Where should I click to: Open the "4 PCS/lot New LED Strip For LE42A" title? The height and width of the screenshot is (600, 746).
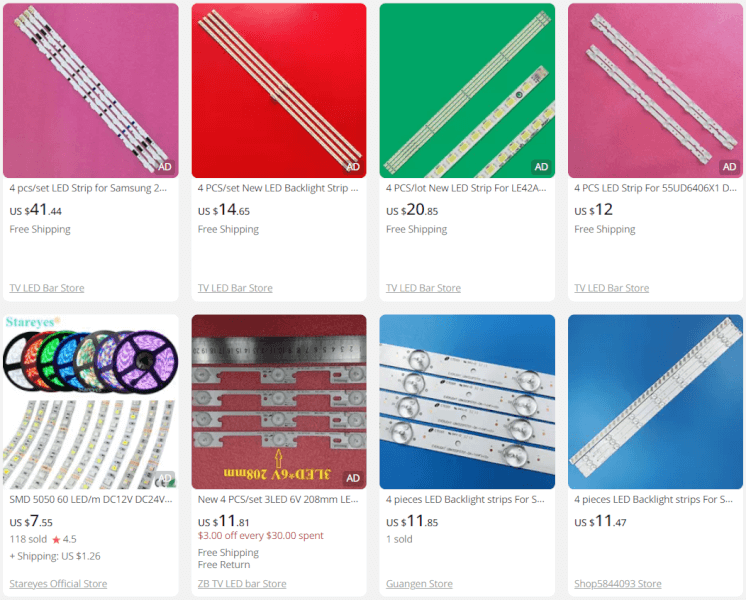point(466,188)
